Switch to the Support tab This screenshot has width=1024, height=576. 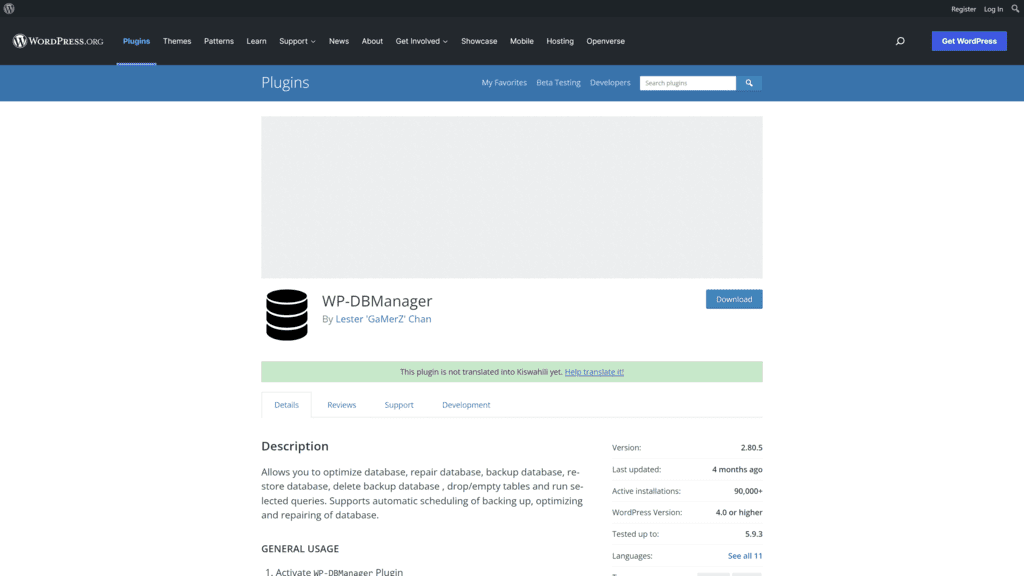[x=399, y=405]
